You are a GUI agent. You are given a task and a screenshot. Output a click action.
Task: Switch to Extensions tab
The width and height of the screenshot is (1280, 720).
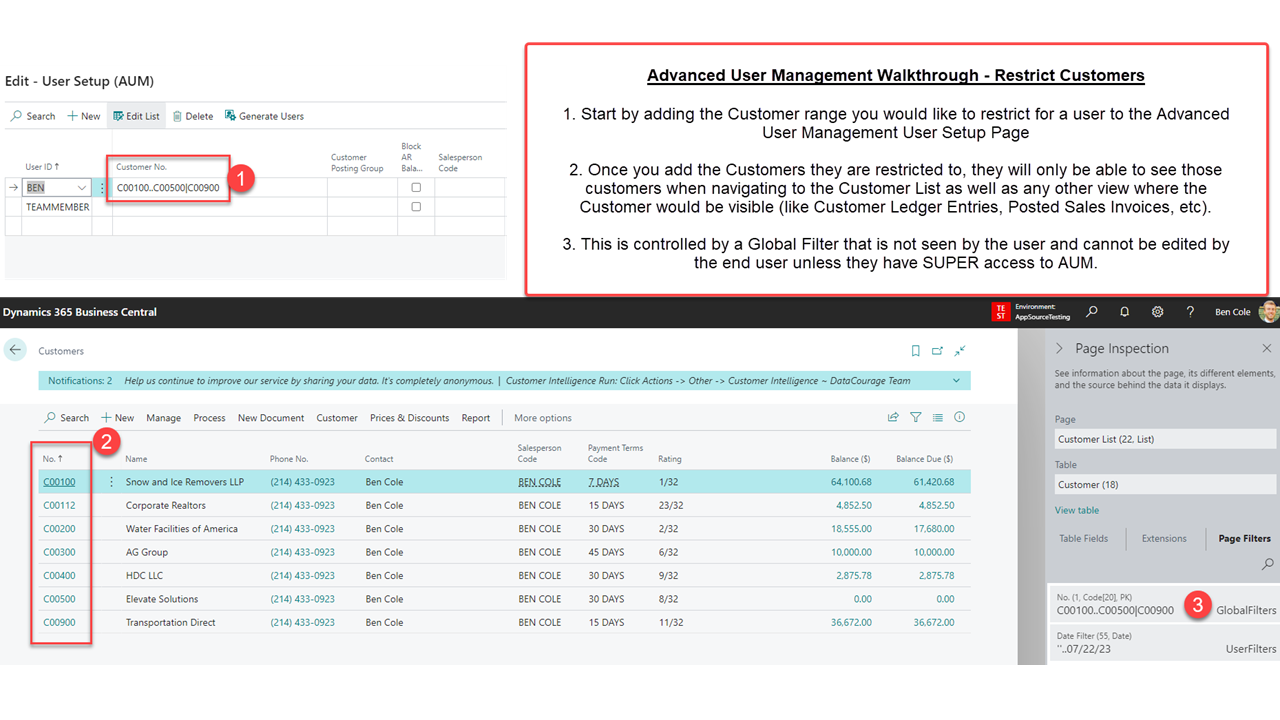[1164, 538]
